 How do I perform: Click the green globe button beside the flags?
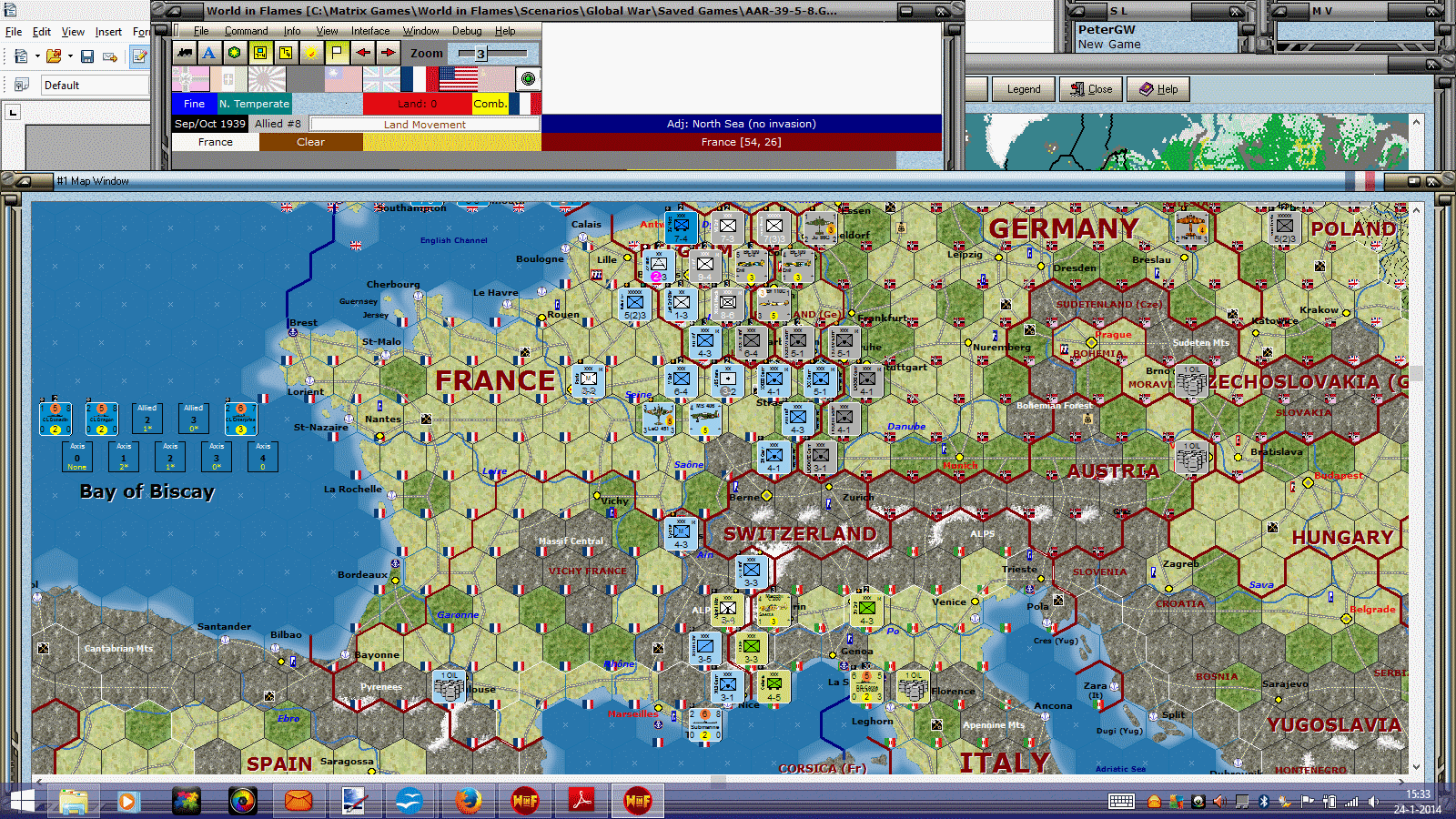coord(528,79)
